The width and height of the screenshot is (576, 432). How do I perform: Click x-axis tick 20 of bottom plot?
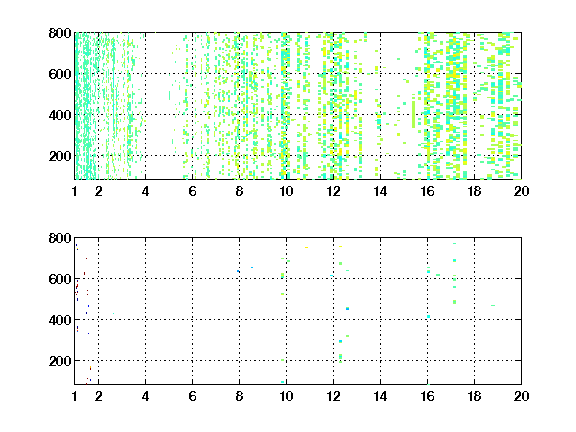tap(521, 396)
